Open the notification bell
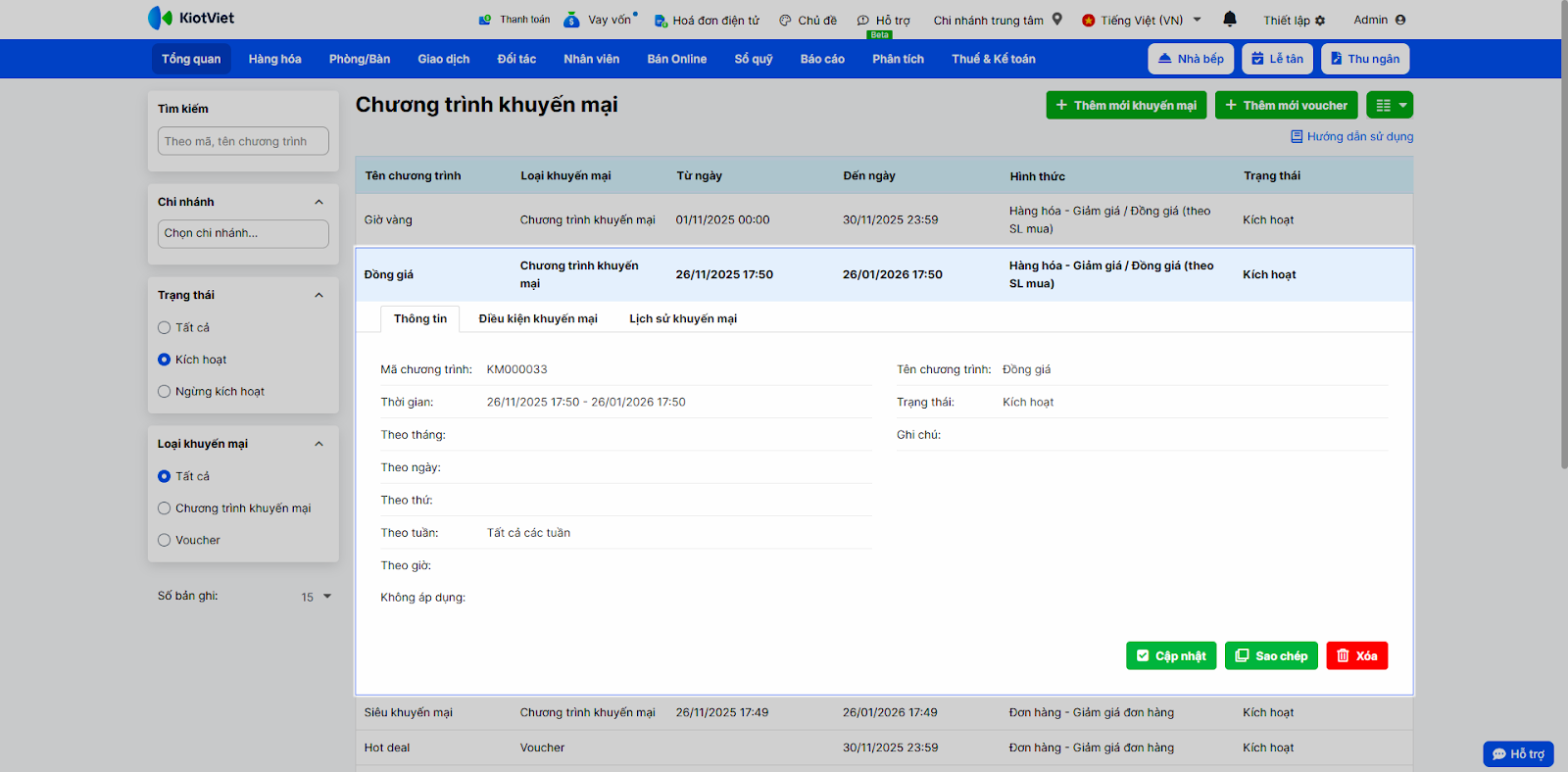The height and width of the screenshot is (772, 1568). (x=1230, y=19)
